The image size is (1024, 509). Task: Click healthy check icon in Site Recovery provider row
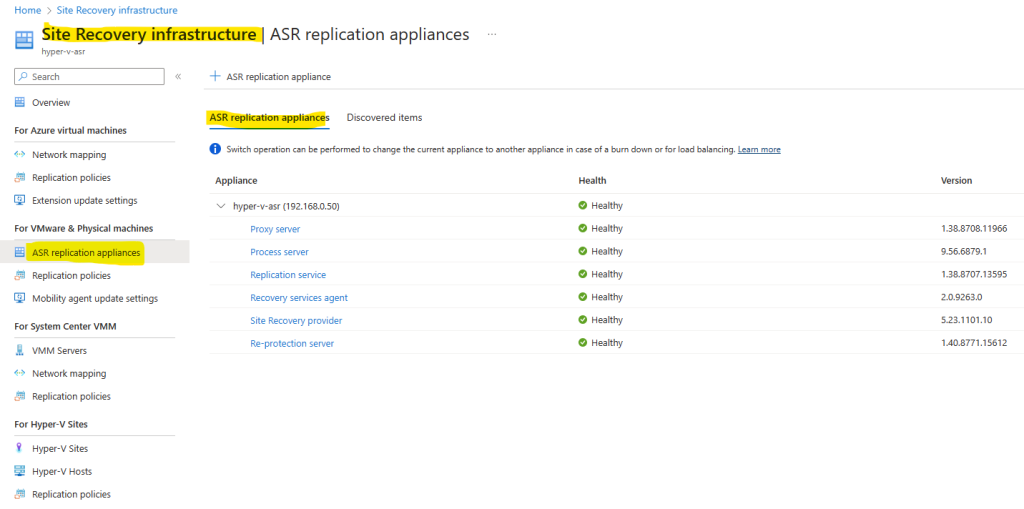click(583, 320)
